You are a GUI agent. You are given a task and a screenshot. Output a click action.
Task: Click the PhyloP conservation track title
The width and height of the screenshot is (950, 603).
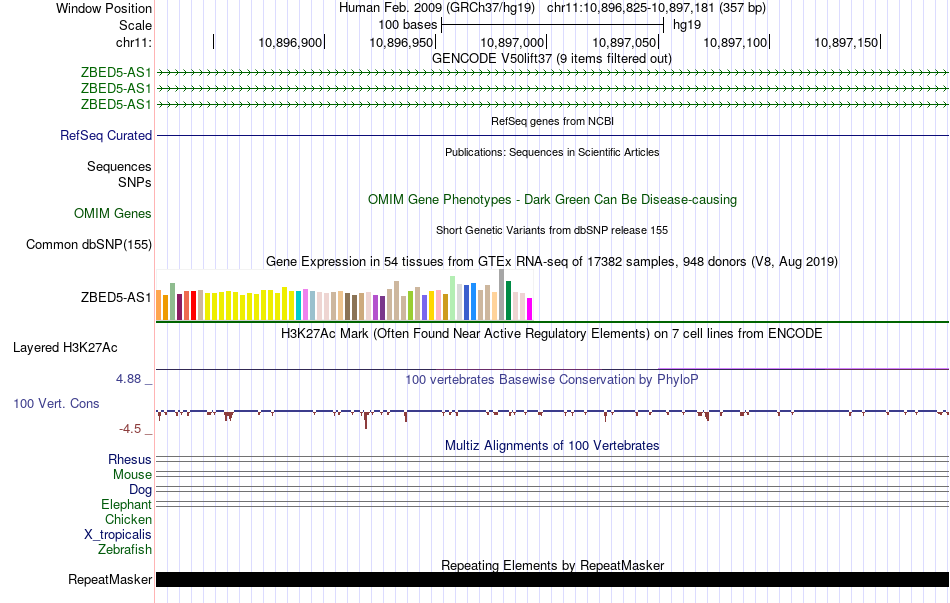coord(551,379)
